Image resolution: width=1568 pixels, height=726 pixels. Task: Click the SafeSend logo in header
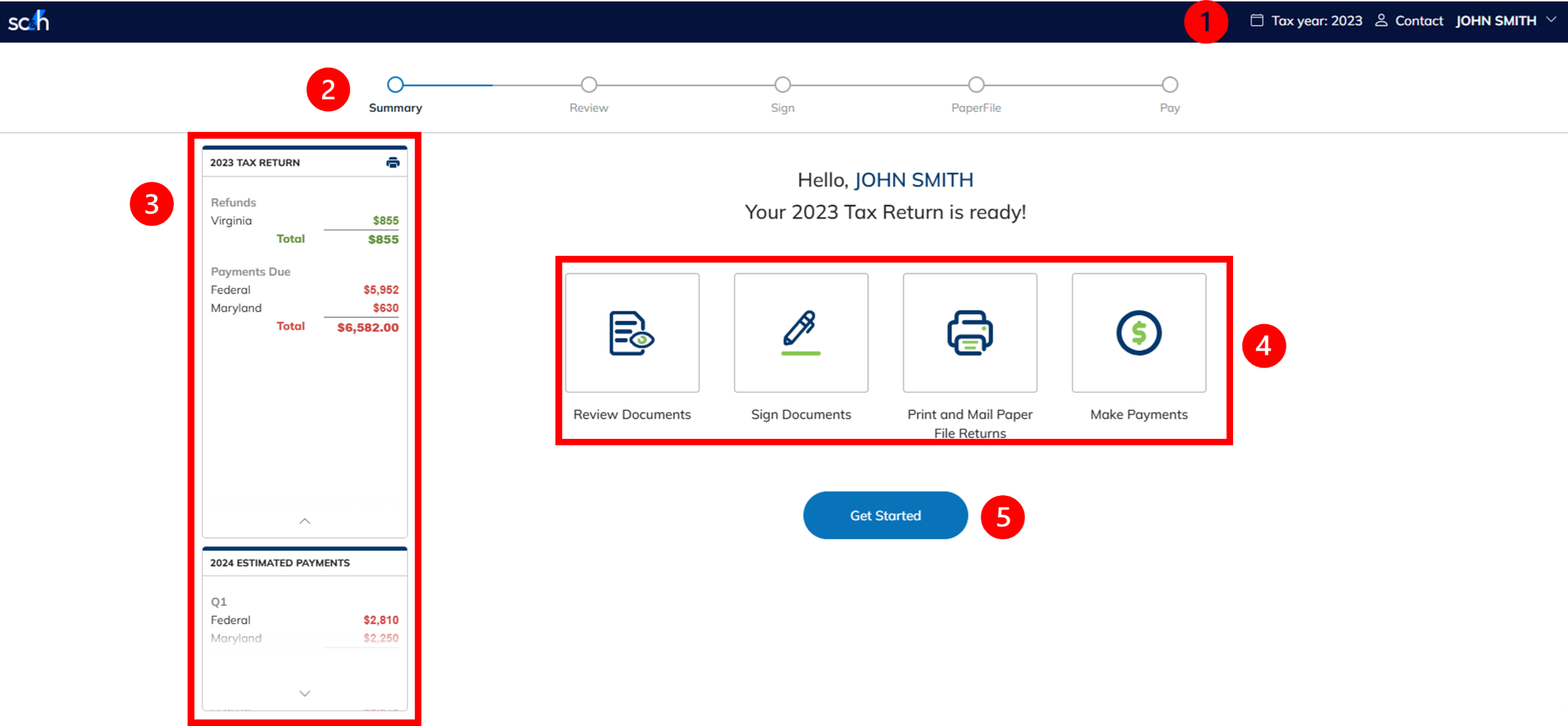[29, 21]
